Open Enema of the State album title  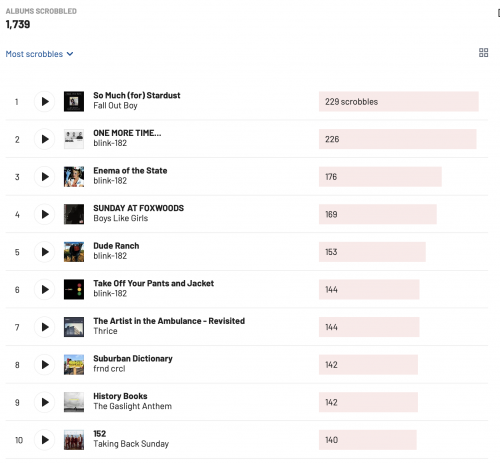coord(130,171)
